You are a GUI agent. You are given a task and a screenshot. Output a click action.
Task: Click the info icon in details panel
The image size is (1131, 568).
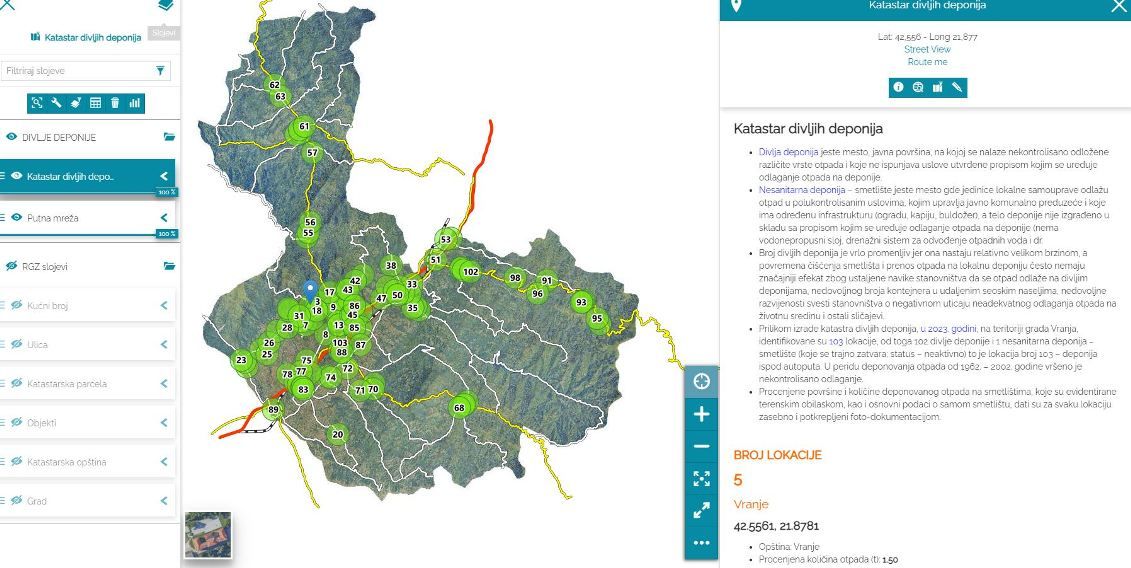point(898,87)
